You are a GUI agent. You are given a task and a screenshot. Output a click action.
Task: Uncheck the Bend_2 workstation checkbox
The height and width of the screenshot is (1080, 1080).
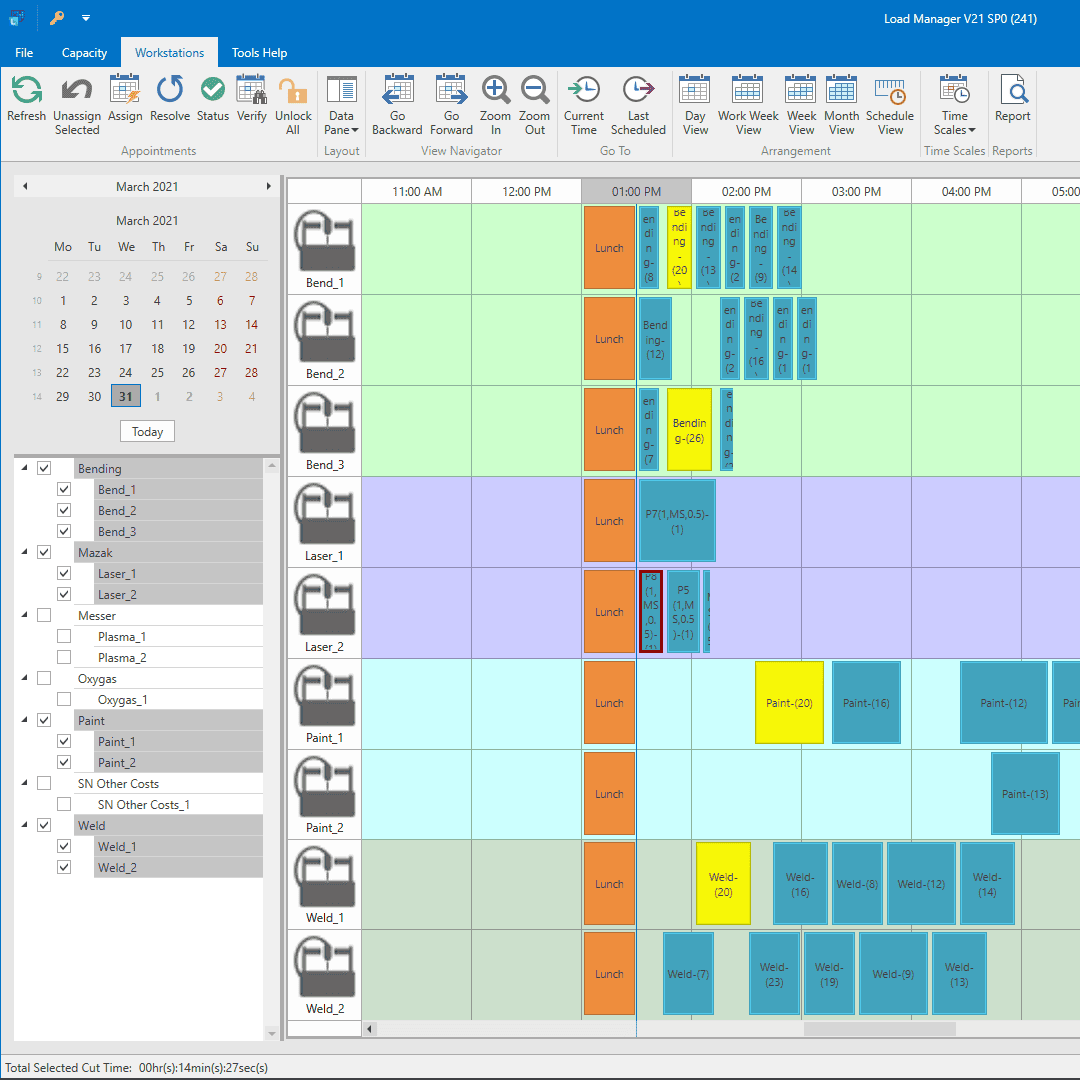[64, 510]
